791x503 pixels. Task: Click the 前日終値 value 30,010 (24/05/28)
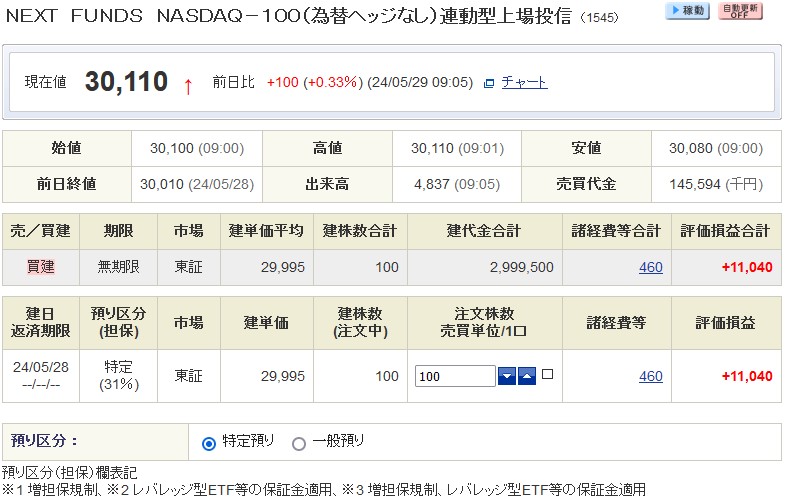(197, 184)
